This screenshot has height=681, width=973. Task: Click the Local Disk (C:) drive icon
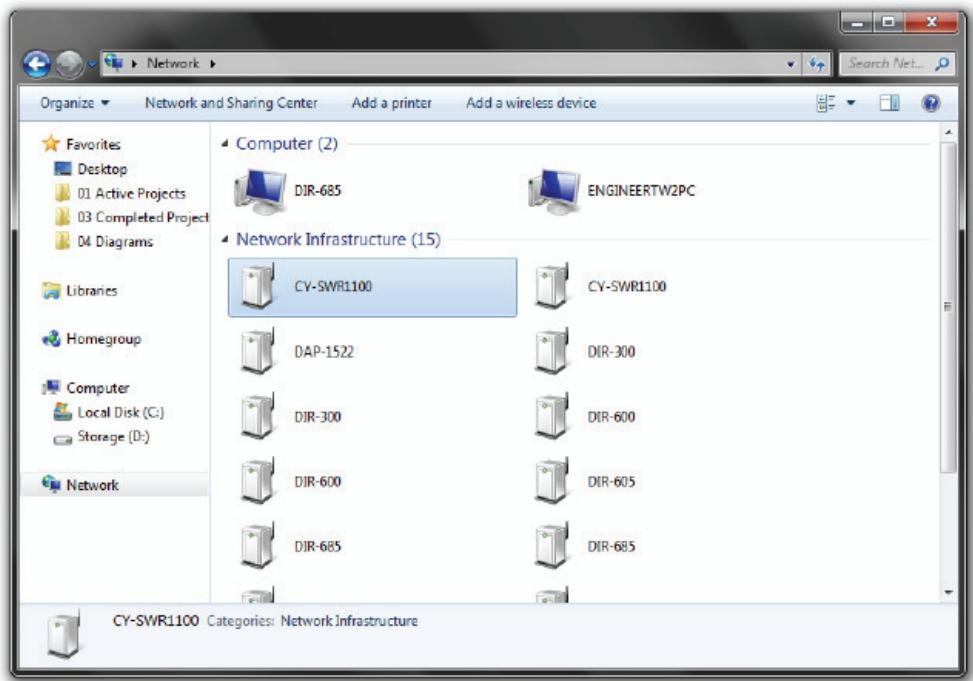coord(63,412)
